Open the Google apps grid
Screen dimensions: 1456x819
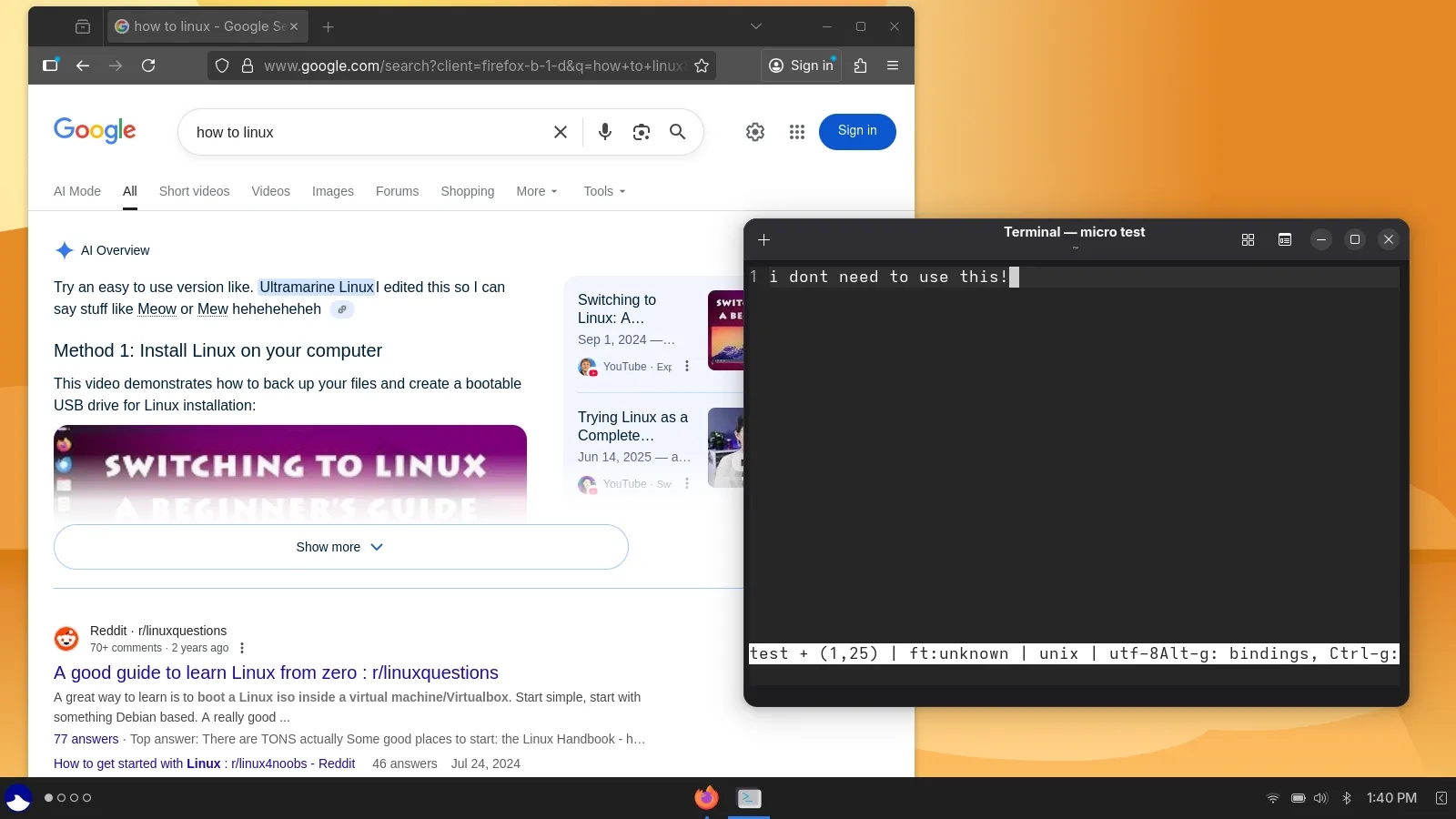coord(797,132)
